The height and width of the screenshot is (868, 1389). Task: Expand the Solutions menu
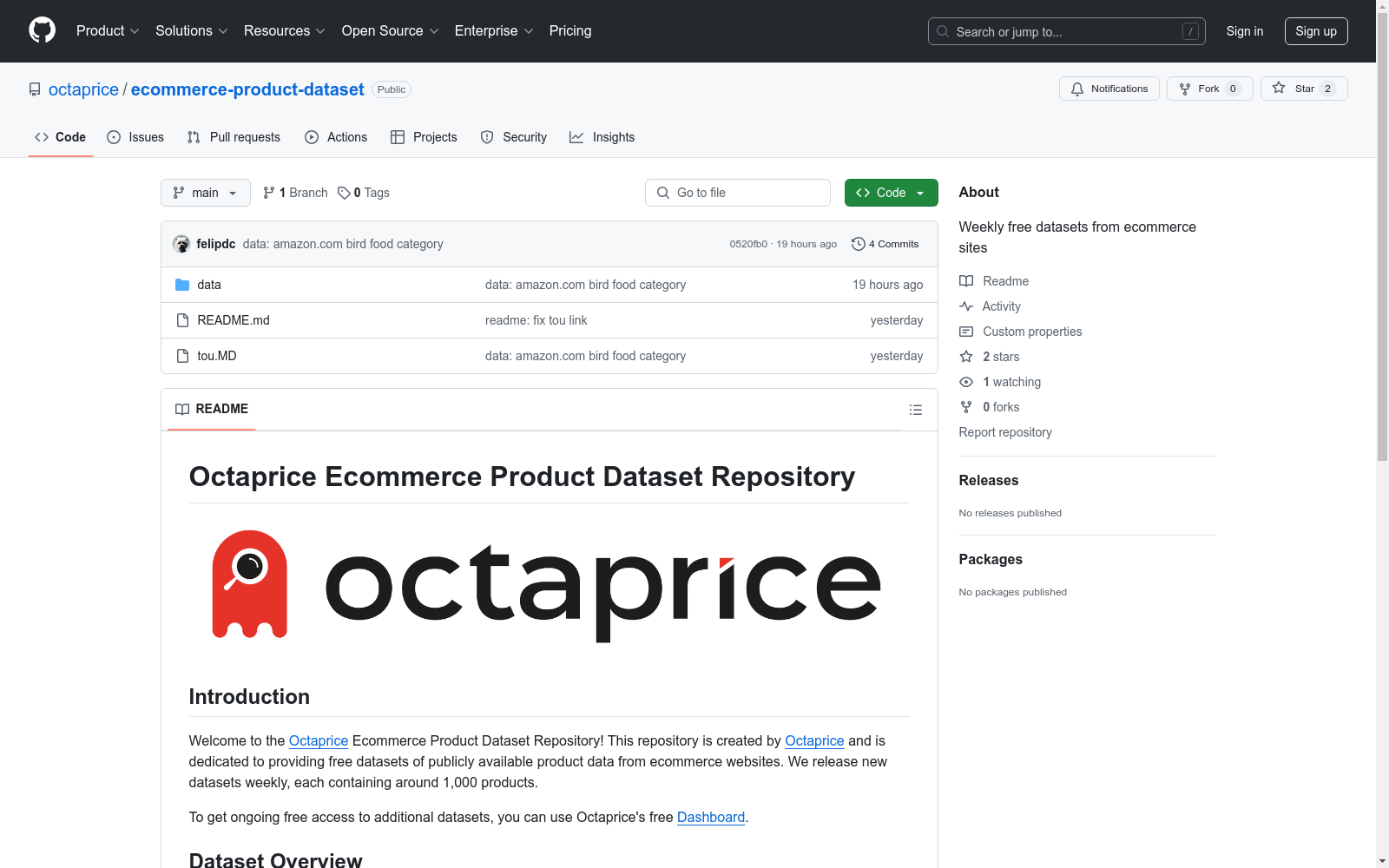click(192, 30)
